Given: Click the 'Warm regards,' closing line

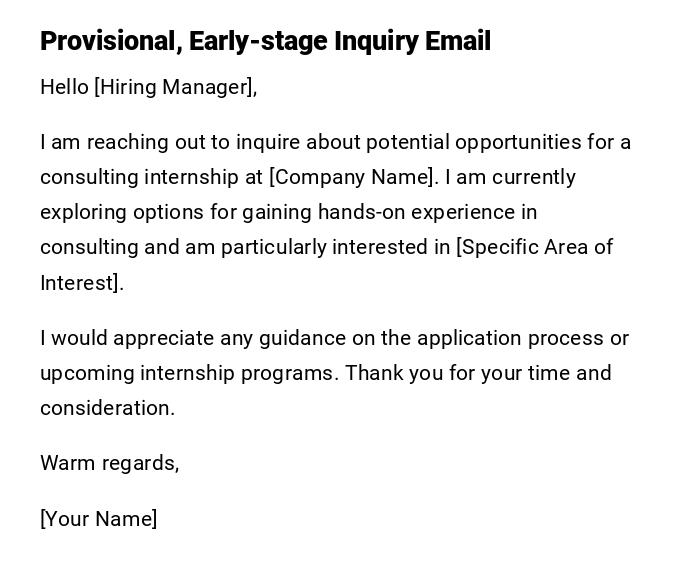Looking at the screenshot, I should (x=109, y=463).
